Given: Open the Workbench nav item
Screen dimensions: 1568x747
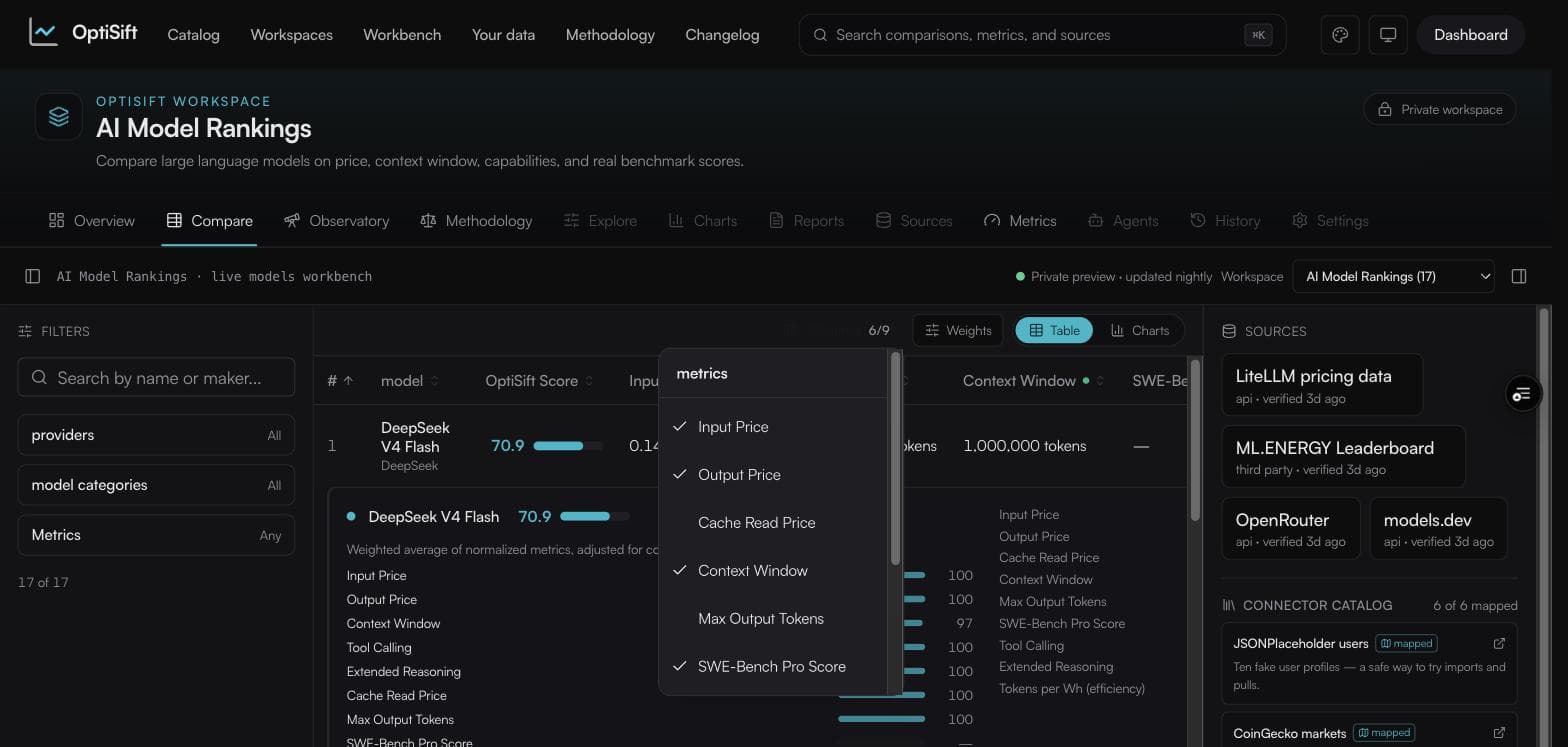Looking at the screenshot, I should [402, 35].
